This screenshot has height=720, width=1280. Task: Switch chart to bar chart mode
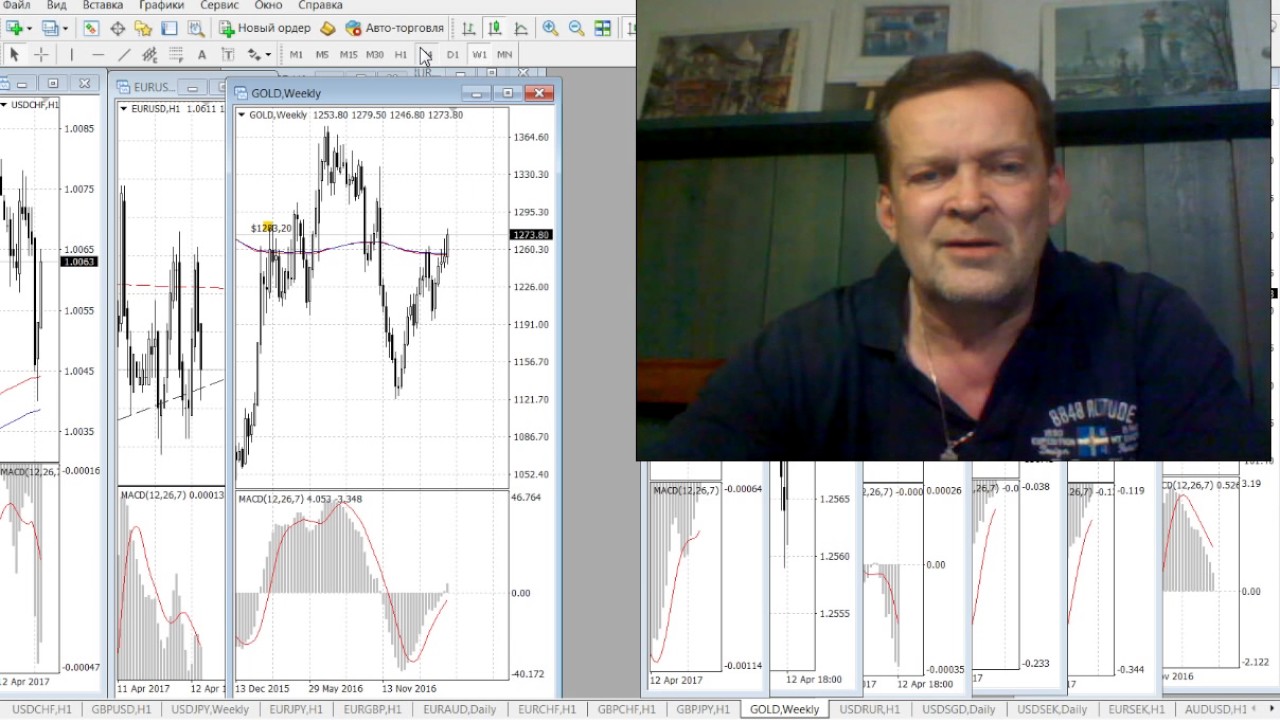[x=468, y=28]
